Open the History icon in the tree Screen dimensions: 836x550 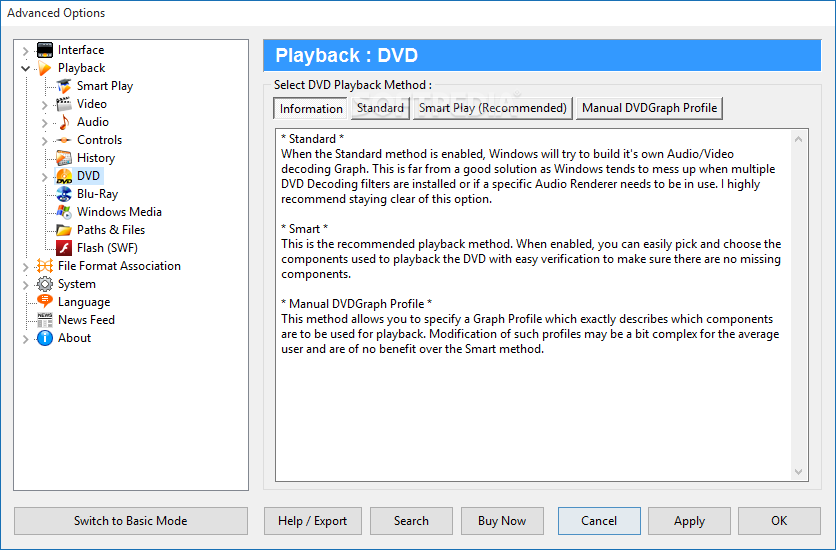tap(64, 158)
